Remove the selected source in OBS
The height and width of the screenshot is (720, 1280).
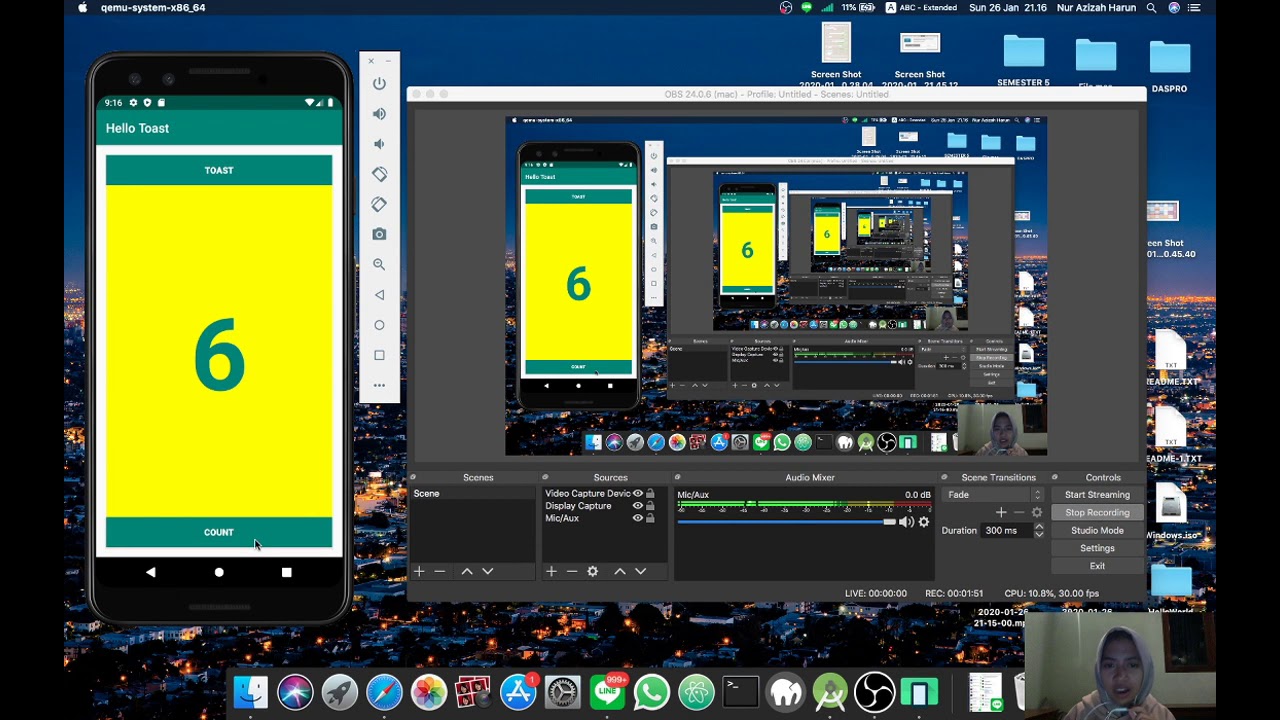tap(571, 571)
